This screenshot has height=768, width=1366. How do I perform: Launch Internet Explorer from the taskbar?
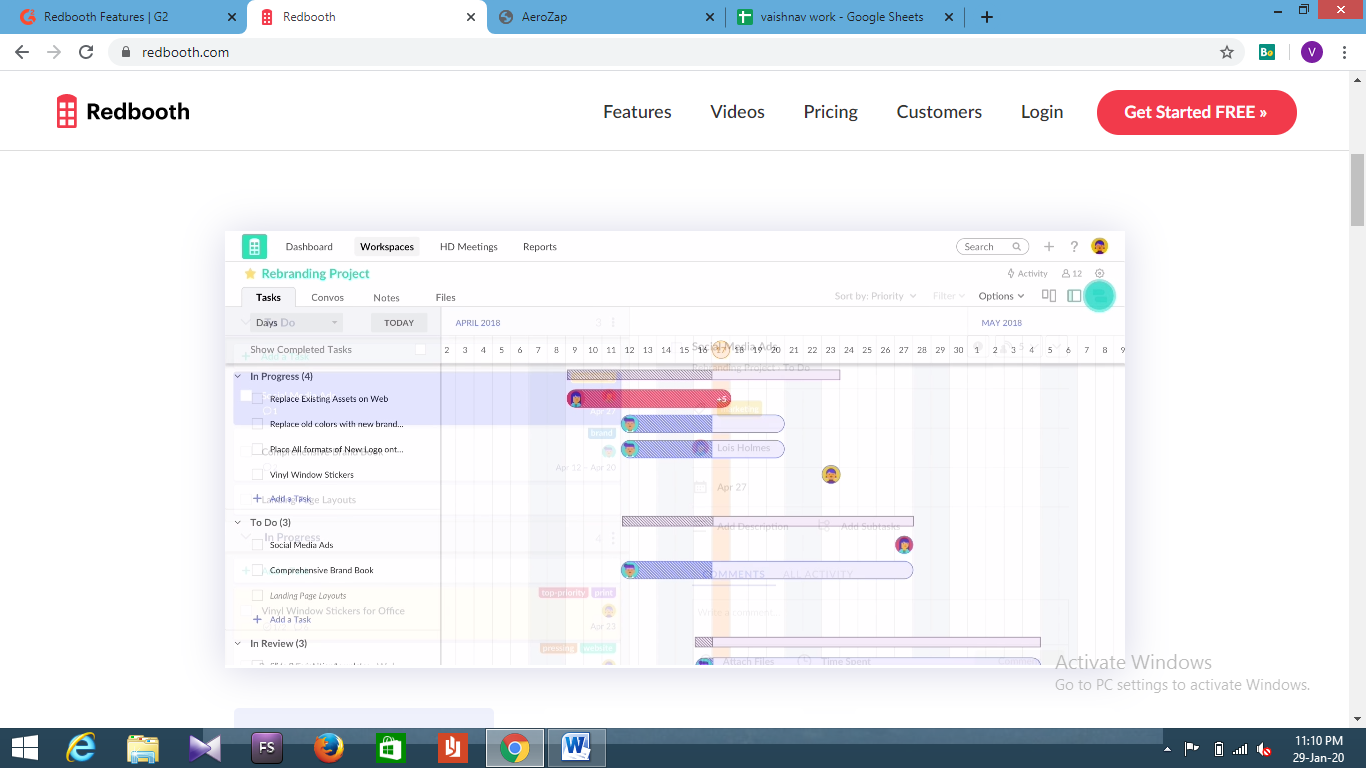81,748
